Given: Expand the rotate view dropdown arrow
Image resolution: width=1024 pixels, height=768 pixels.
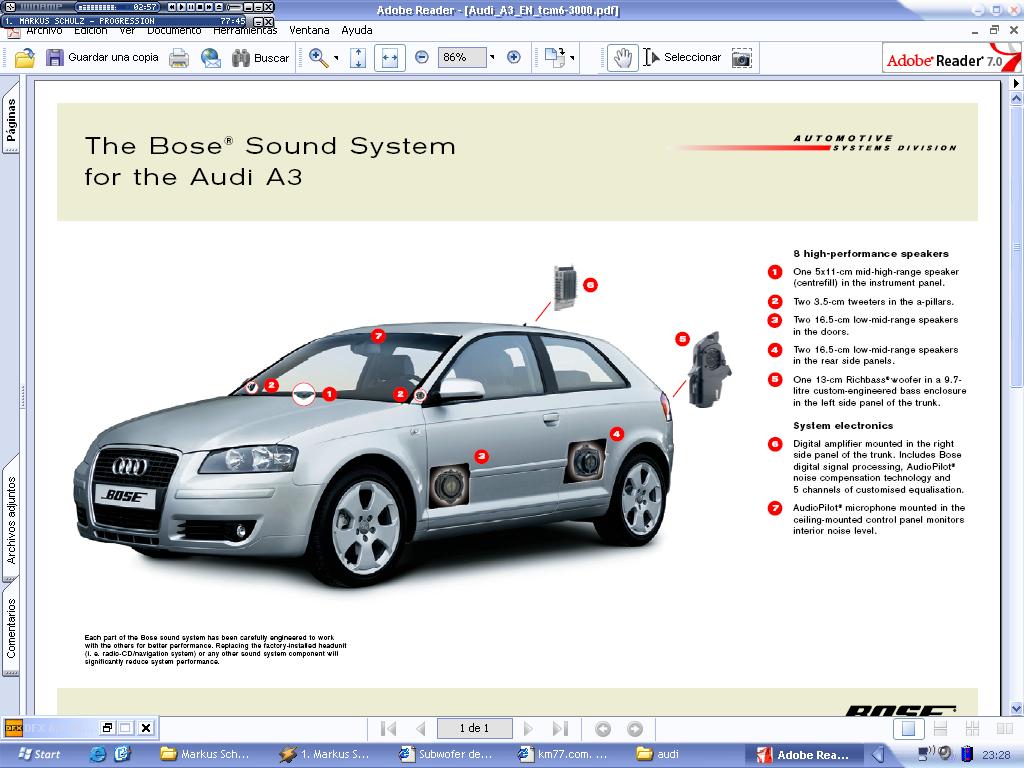Looking at the screenshot, I should 572,58.
